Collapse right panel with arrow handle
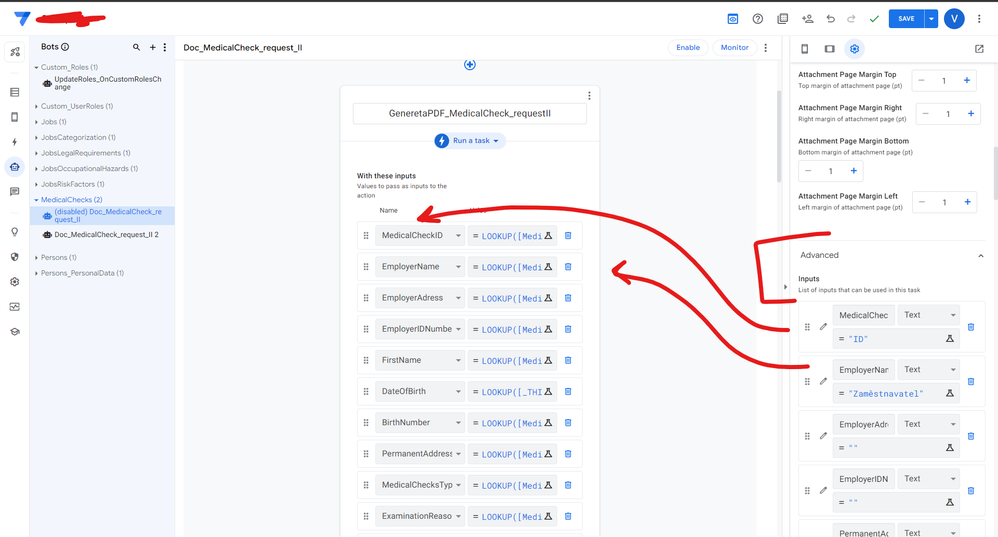This screenshot has width=998, height=537. tap(785, 287)
